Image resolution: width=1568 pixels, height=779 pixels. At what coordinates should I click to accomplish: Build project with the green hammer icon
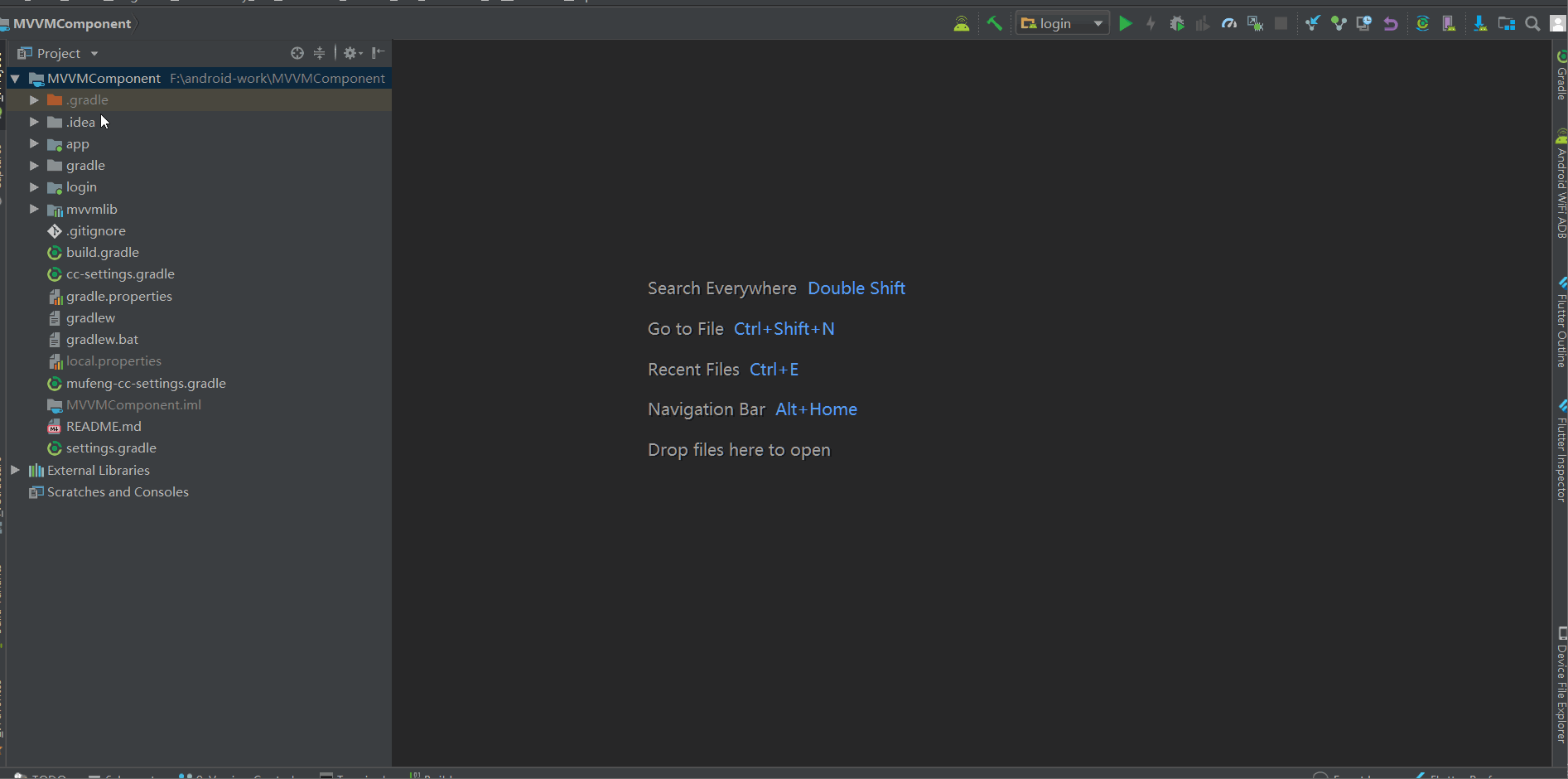click(995, 24)
